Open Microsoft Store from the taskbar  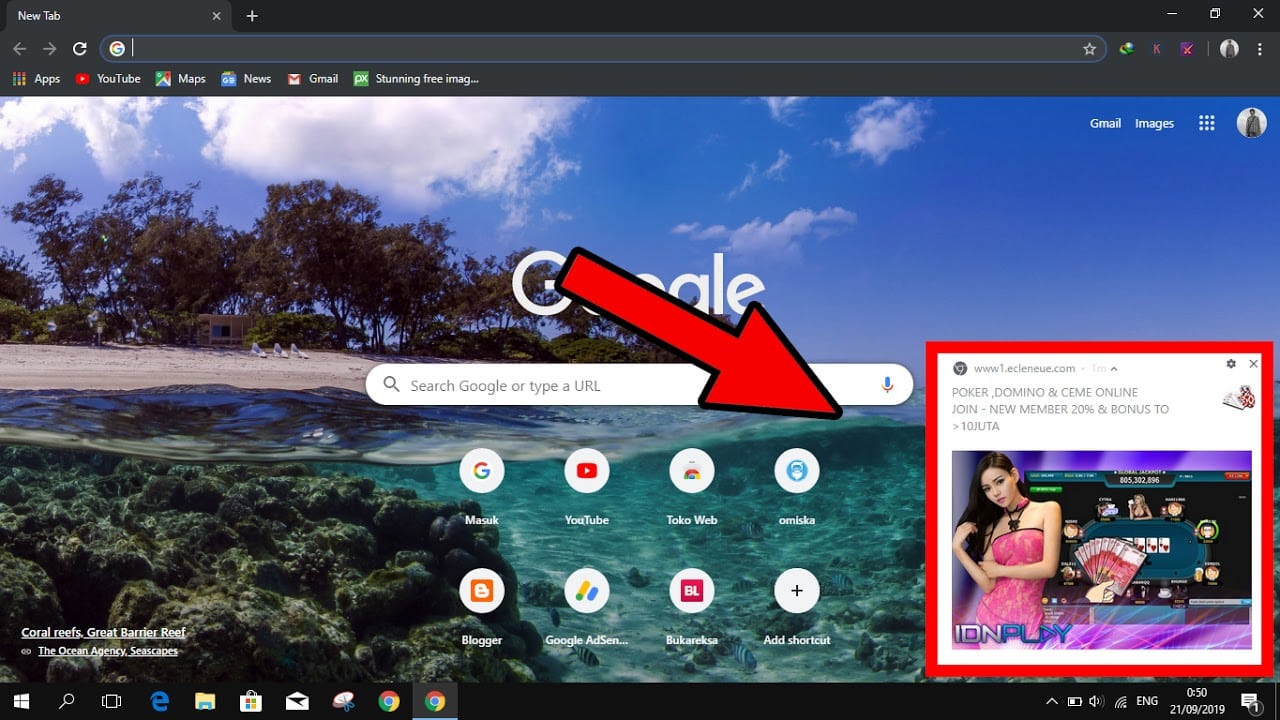click(x=251, y=702)
